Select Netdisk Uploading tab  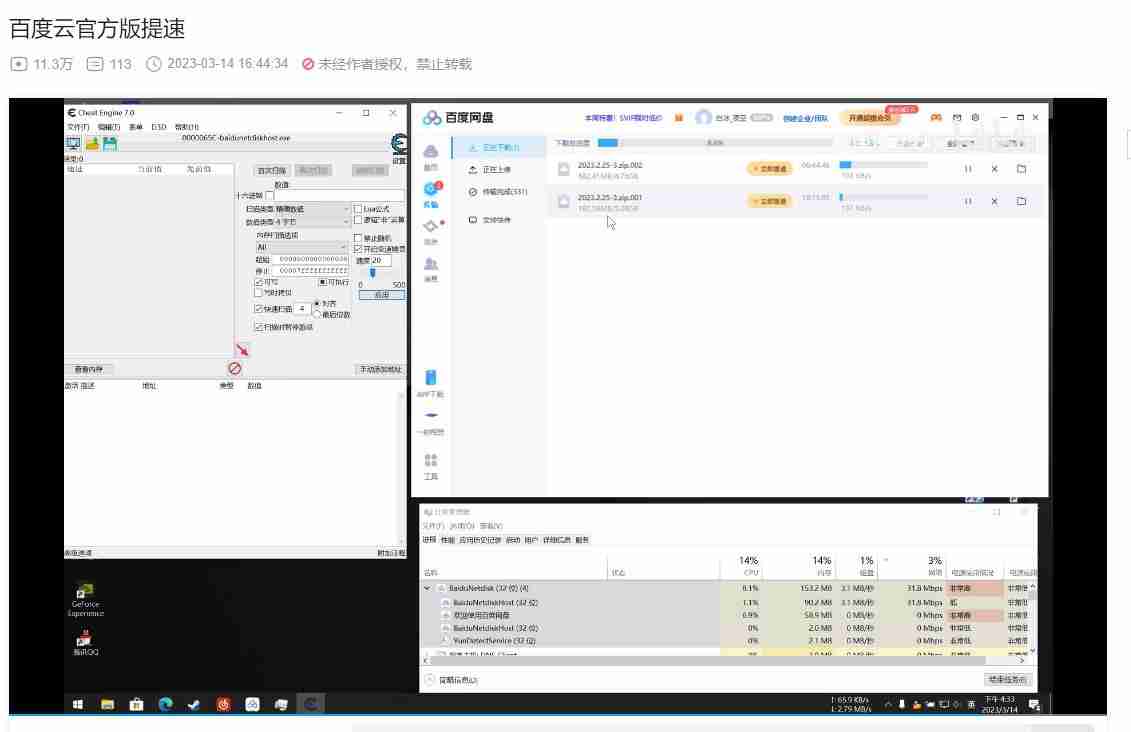496,169
